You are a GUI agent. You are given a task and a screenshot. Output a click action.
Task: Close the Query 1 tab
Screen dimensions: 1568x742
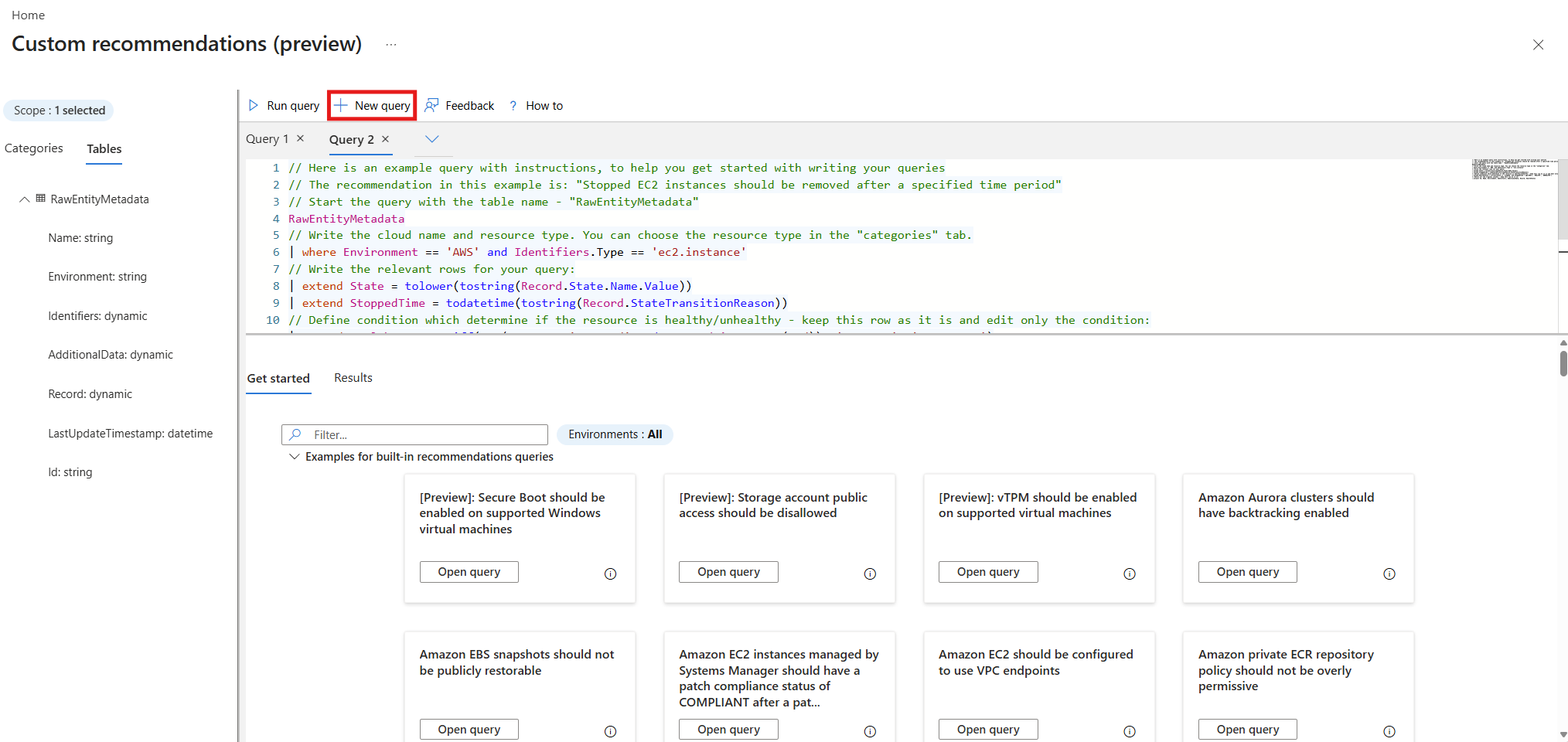pyautogui.click(x=301, y=138)
